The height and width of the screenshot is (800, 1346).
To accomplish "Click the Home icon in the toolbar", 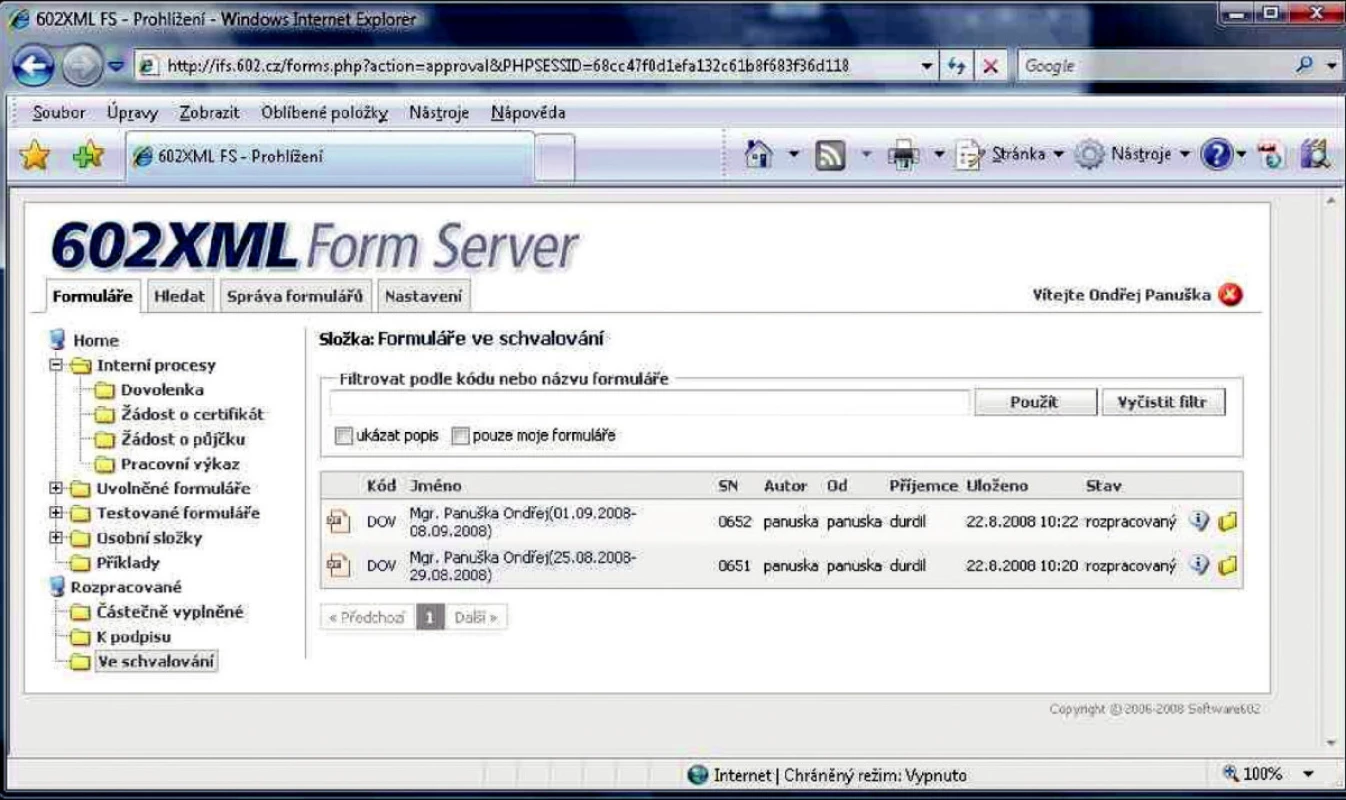I will [760, 155].
